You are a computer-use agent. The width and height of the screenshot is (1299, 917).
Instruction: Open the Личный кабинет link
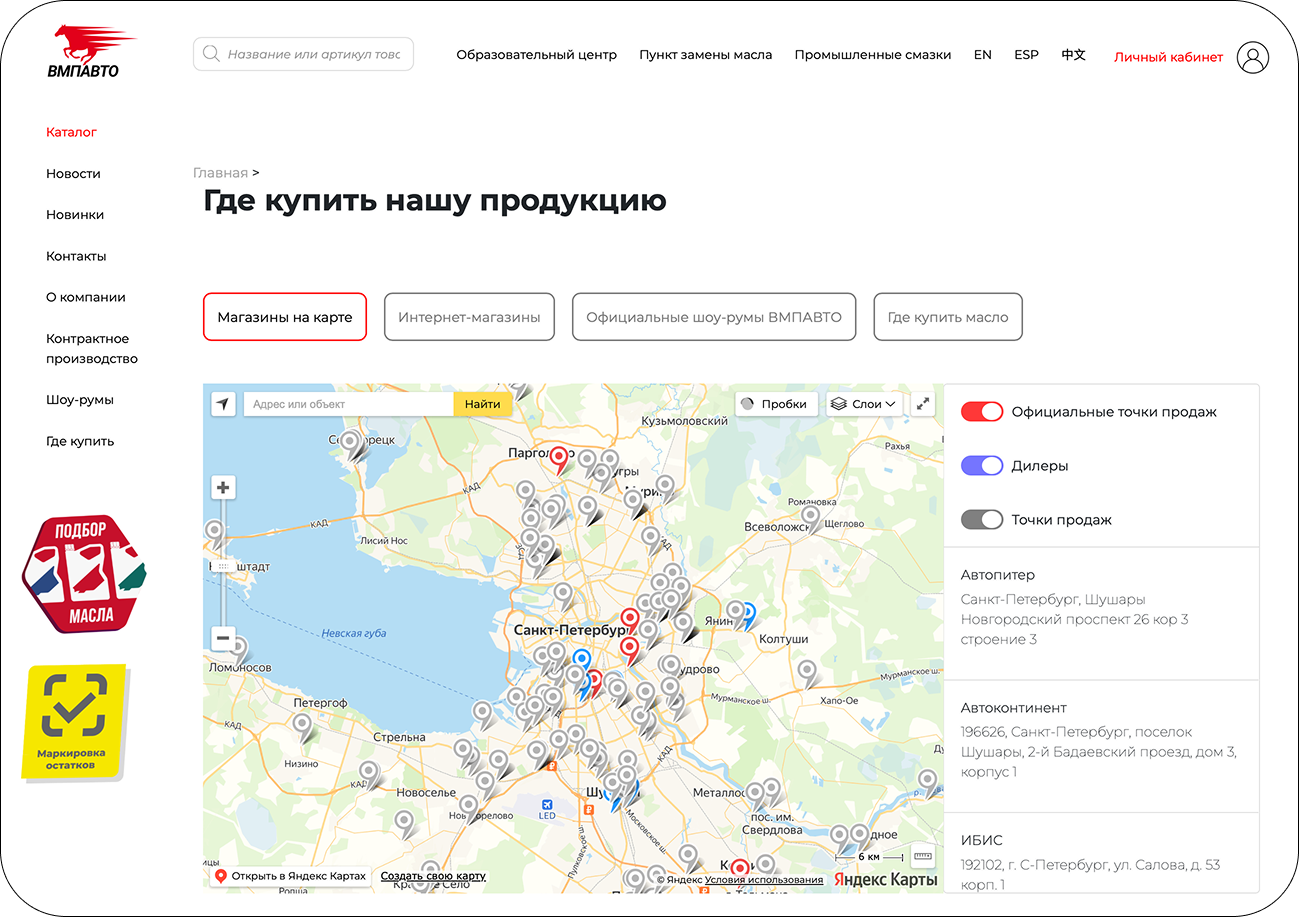click(1168, 57)
